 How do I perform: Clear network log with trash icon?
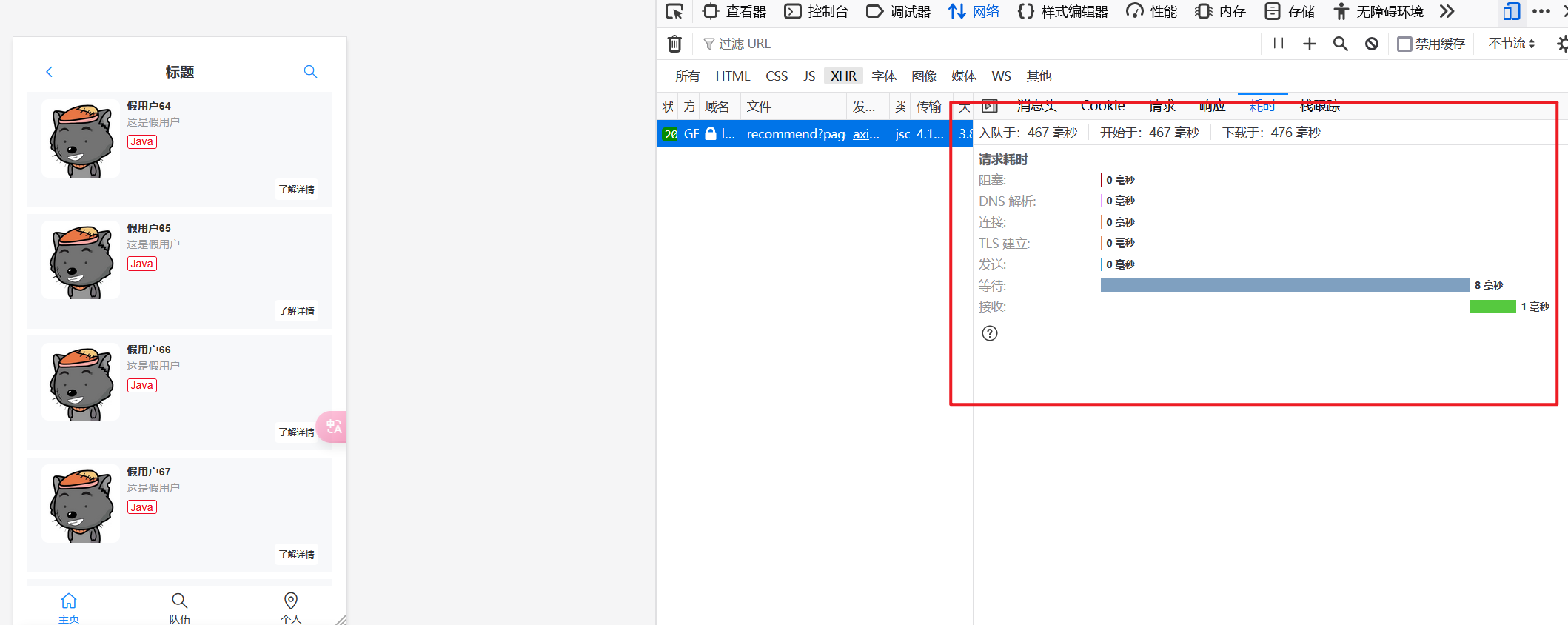click(x=674, y=44)
